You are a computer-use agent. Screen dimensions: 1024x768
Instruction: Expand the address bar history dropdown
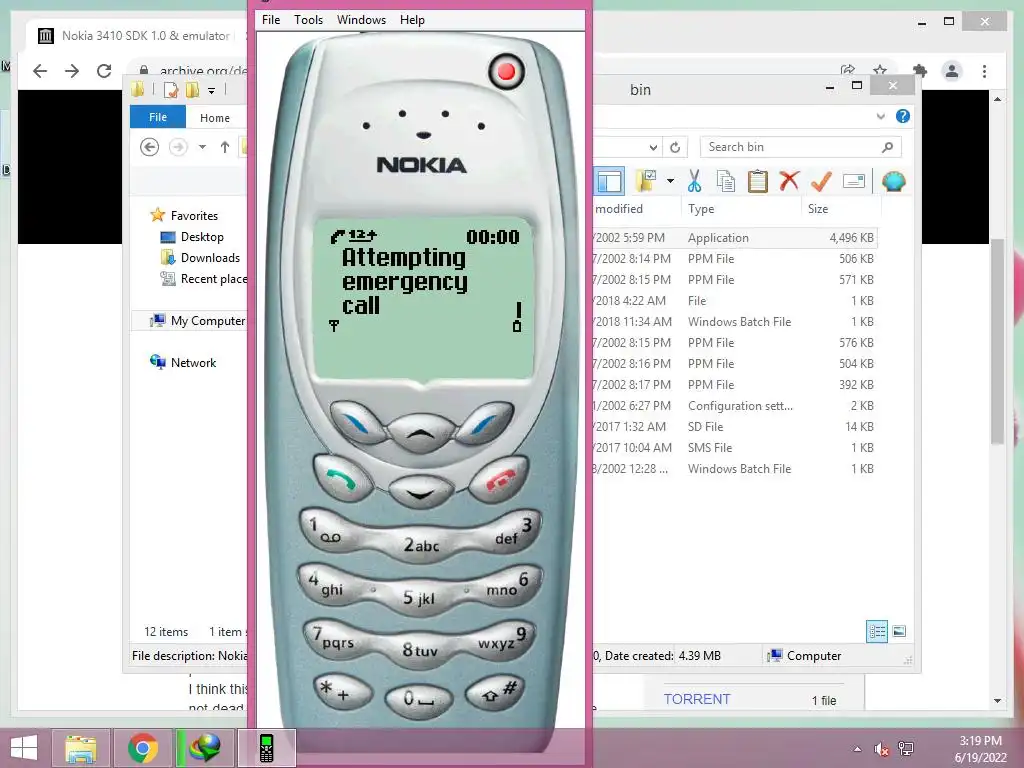point(653,147)
